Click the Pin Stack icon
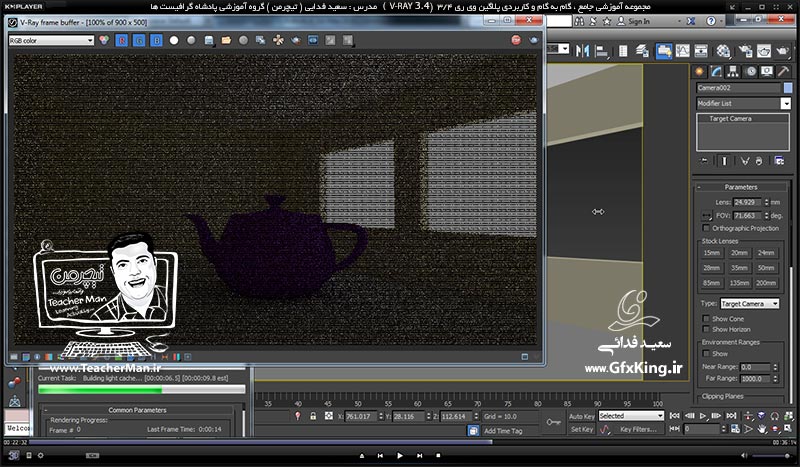 (704, 161)
